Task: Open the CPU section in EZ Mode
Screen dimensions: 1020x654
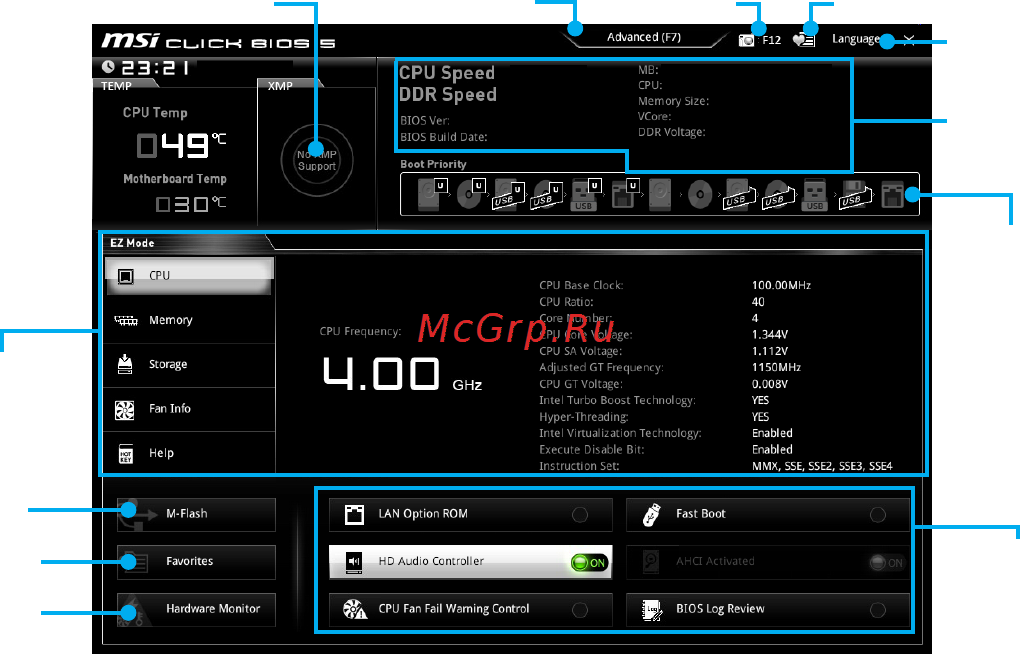Action: tap(189, 276)
